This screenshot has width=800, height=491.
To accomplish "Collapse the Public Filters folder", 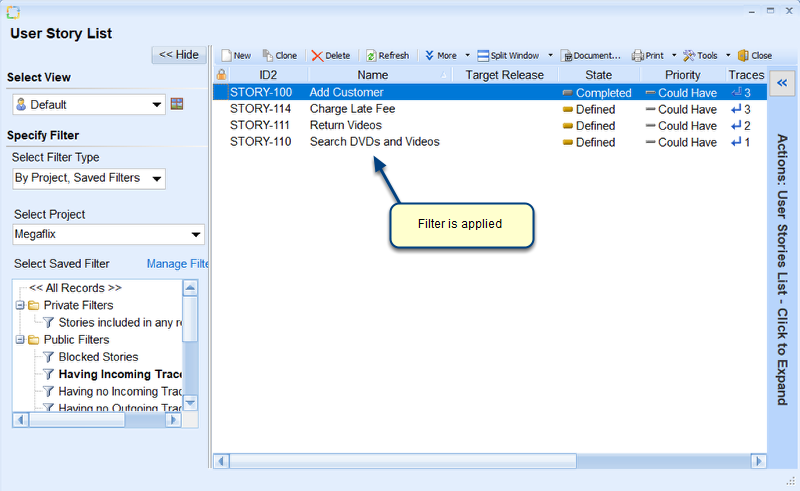I will pos(19,340).
